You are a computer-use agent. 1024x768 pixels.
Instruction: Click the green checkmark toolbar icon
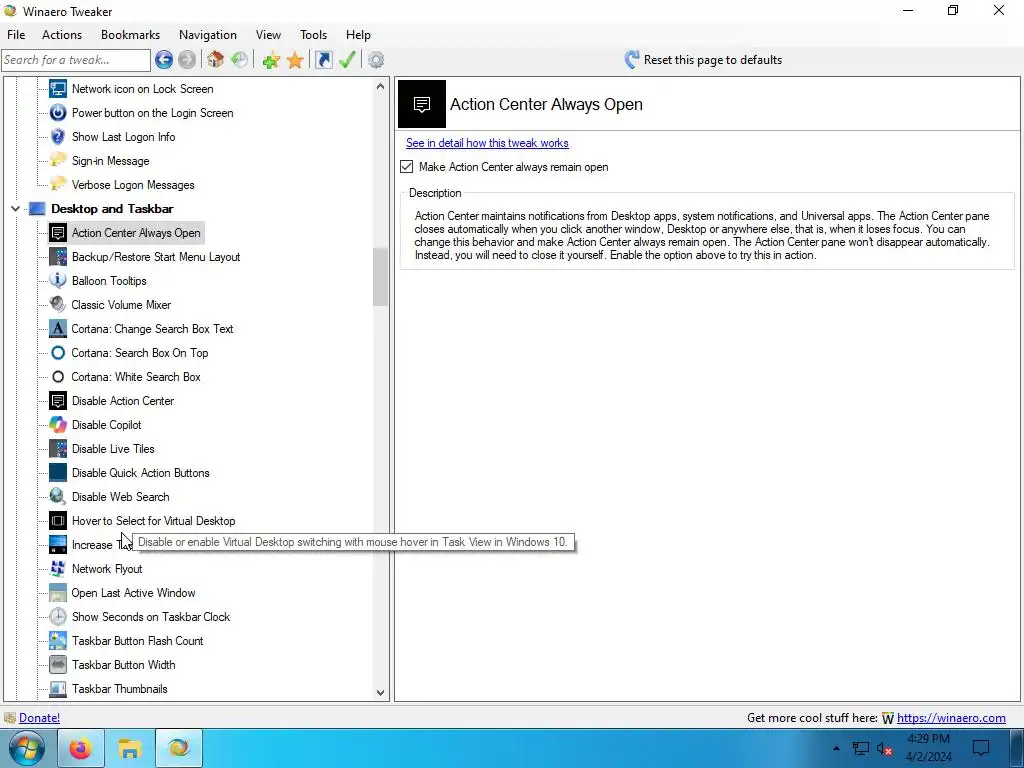347,60
